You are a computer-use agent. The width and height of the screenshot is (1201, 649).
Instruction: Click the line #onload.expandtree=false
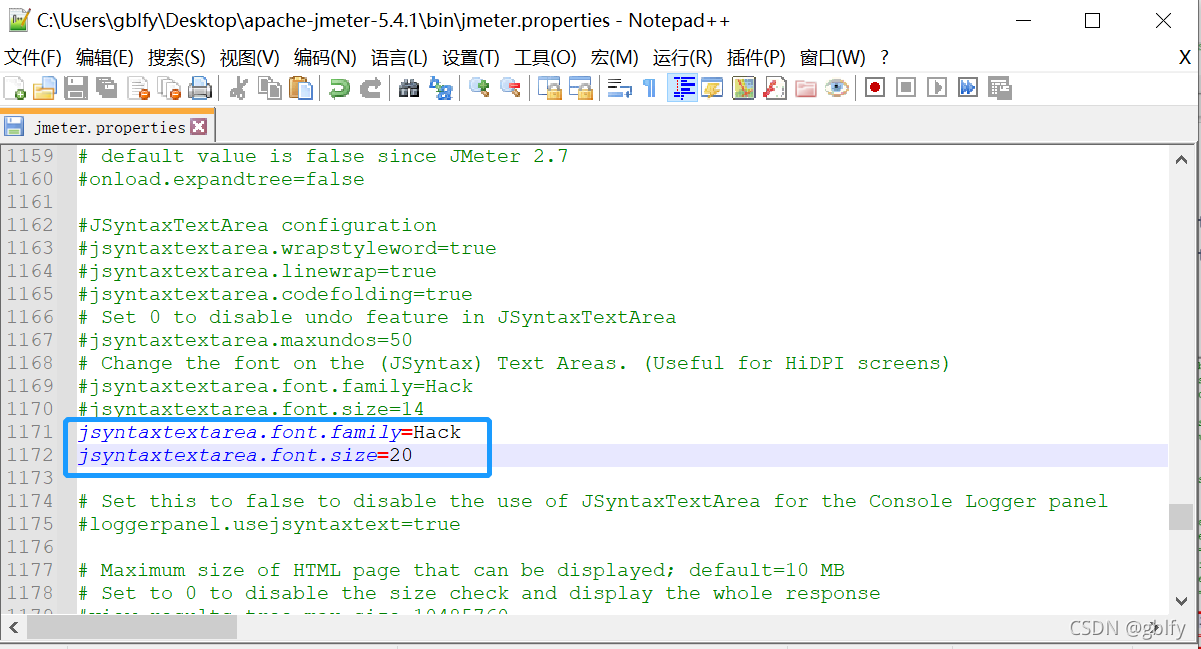click(x=221, y=179)
